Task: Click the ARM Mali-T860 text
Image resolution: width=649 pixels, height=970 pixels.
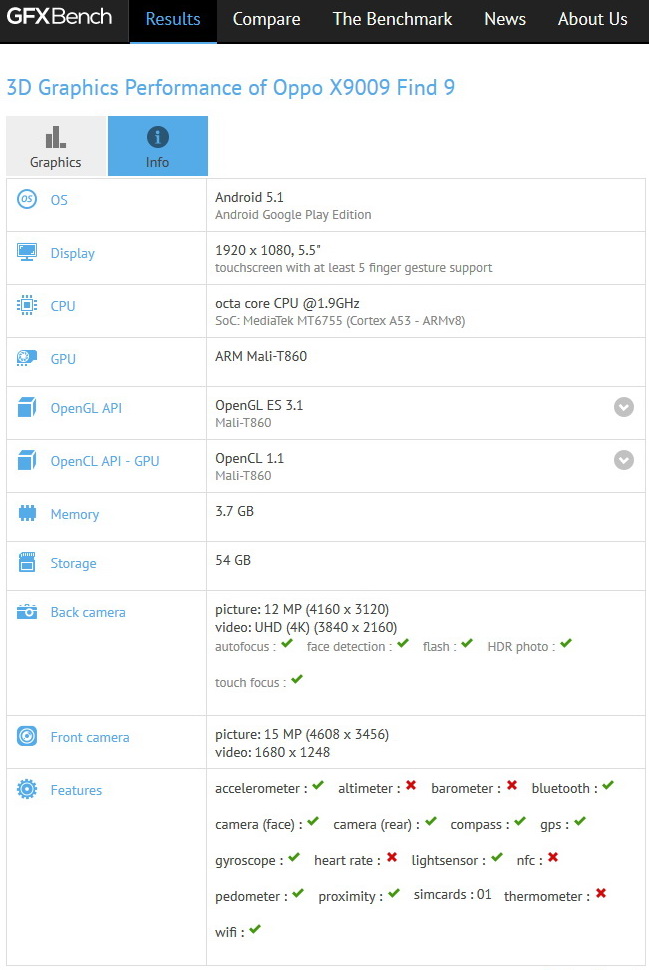Action: [261, 356]
